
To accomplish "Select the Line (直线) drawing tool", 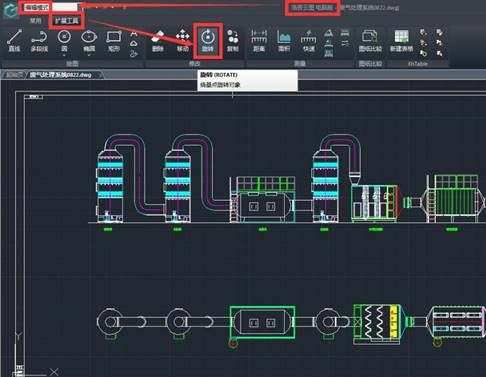I will click(14, 41).
